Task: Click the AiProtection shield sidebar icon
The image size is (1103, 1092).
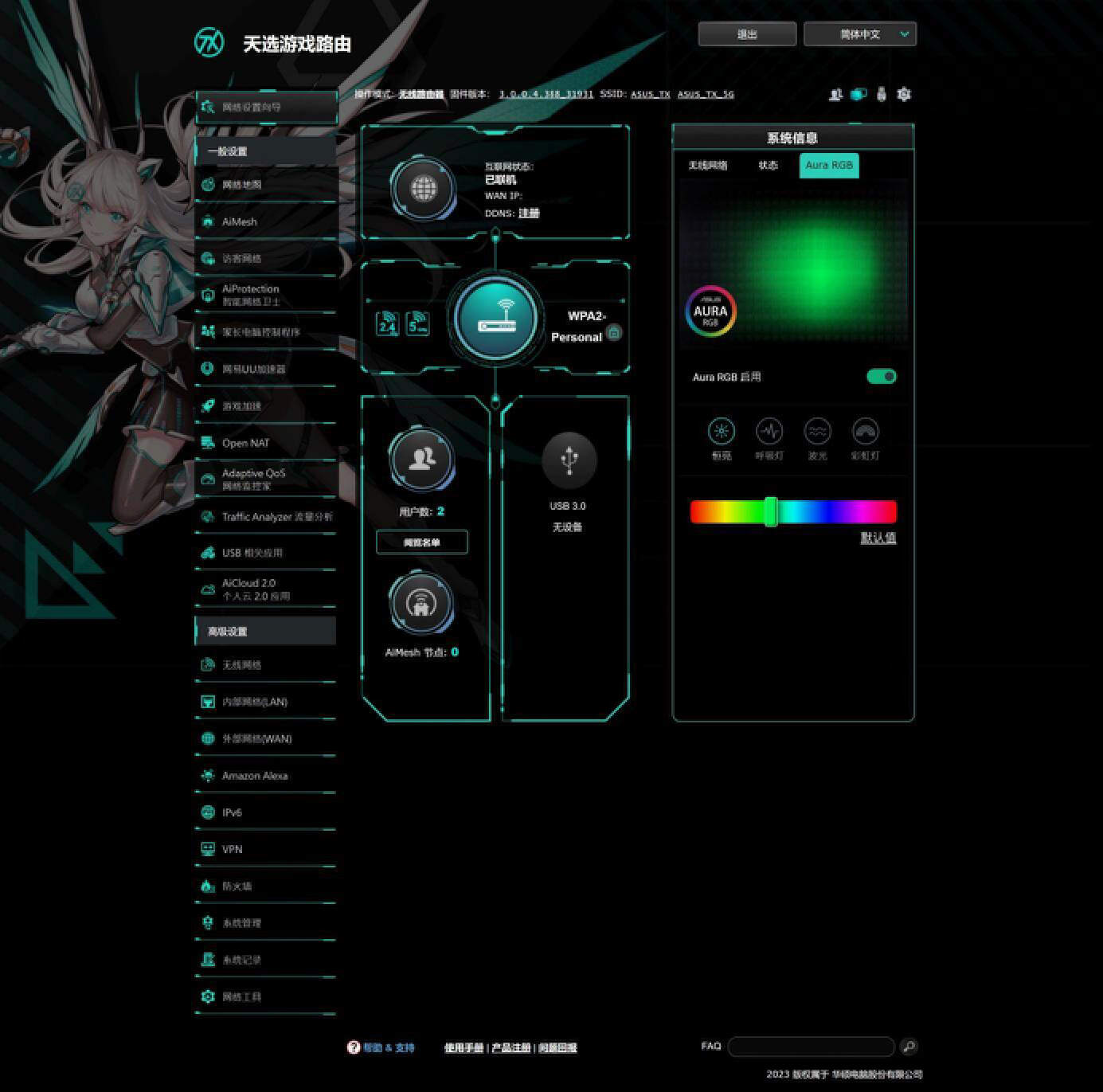Action: [x=208, y=296]
